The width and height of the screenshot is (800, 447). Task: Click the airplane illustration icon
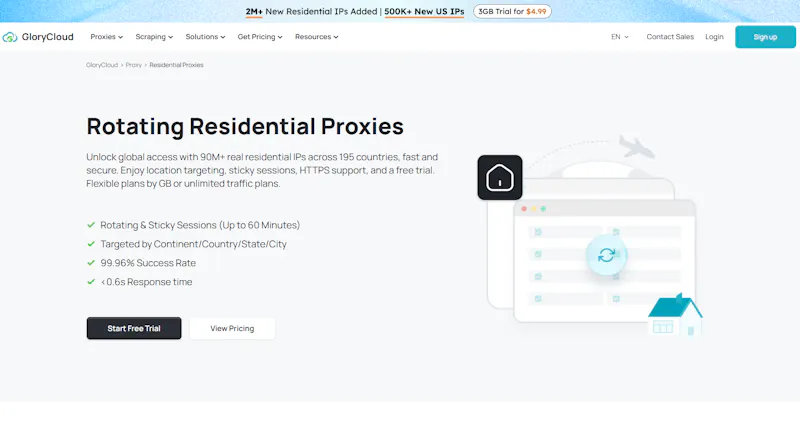coord(636,147)
